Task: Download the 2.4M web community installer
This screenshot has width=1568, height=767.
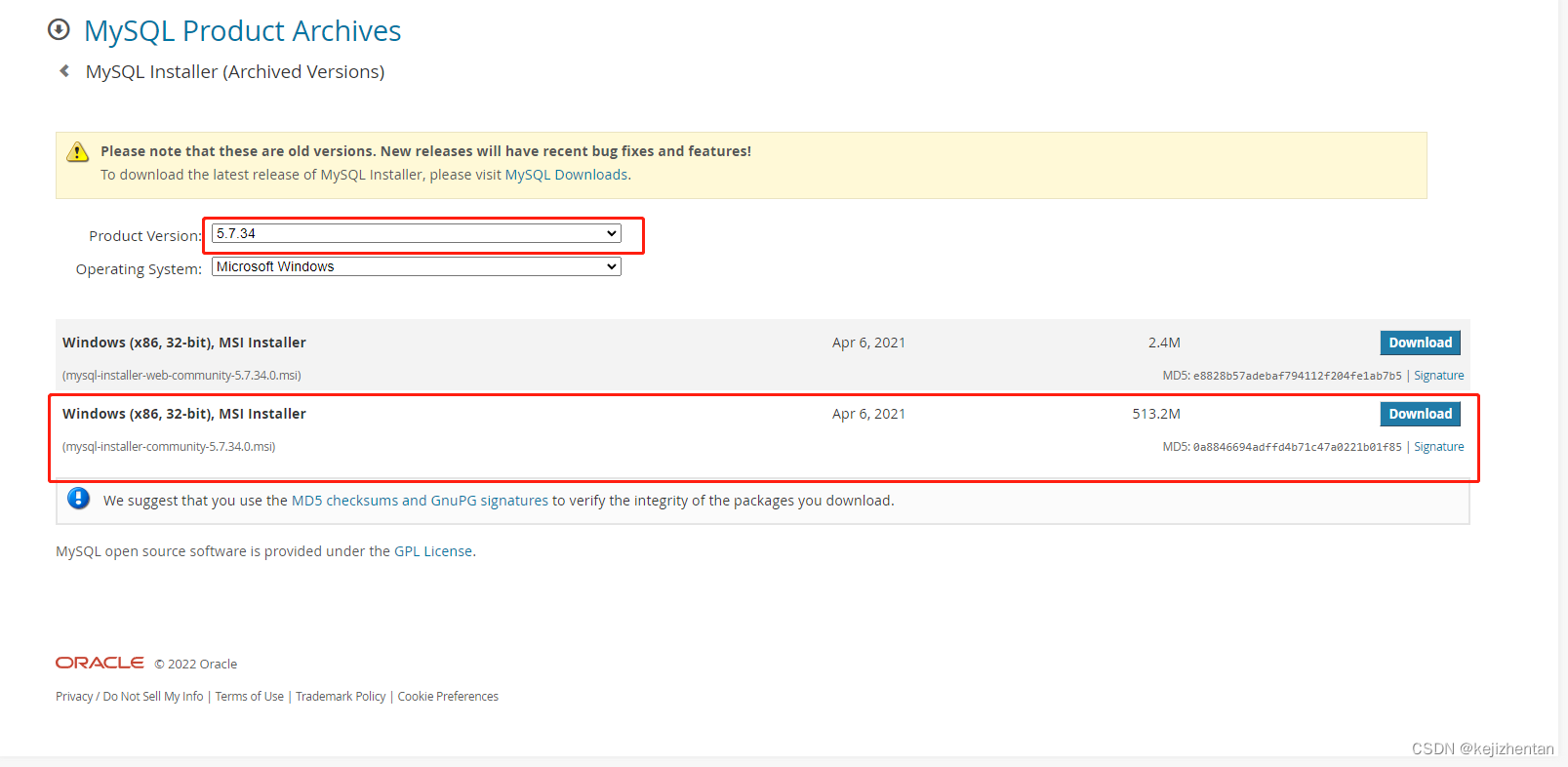Action: pos(1420,343)
